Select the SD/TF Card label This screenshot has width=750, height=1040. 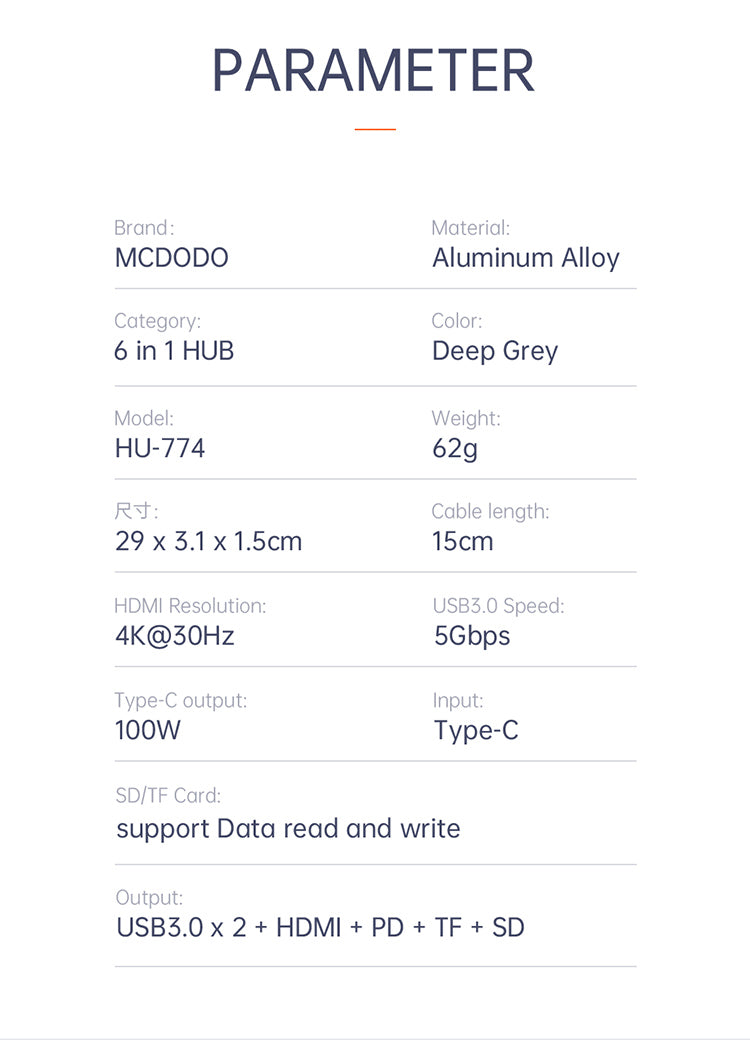(x=168, y=796)
